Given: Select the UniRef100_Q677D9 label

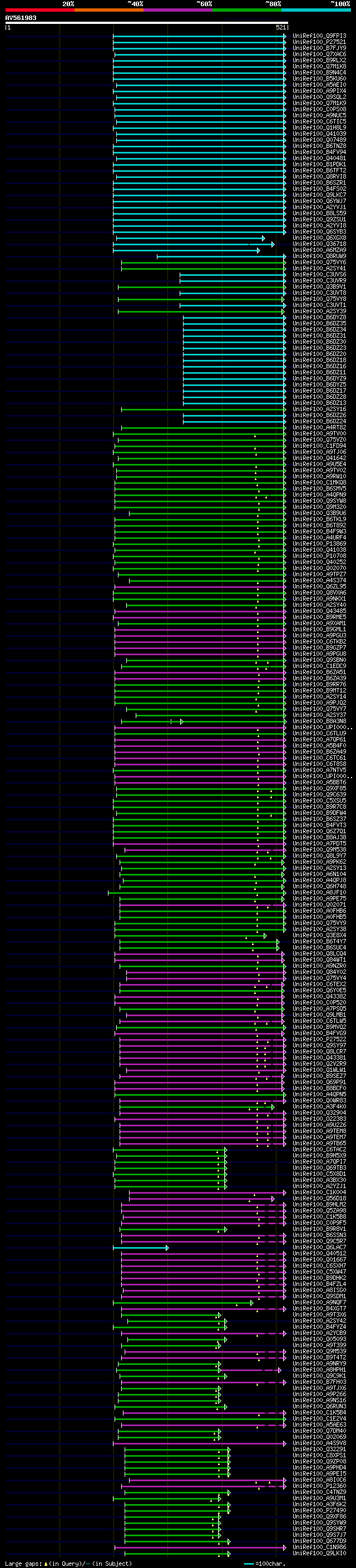Looking at the screenshot, I should pos(319,1541).
